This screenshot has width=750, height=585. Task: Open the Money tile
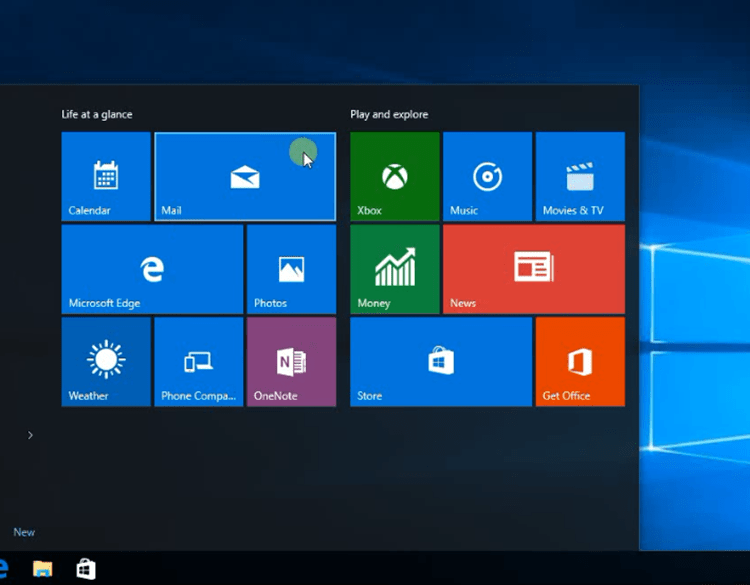[395, 269]
